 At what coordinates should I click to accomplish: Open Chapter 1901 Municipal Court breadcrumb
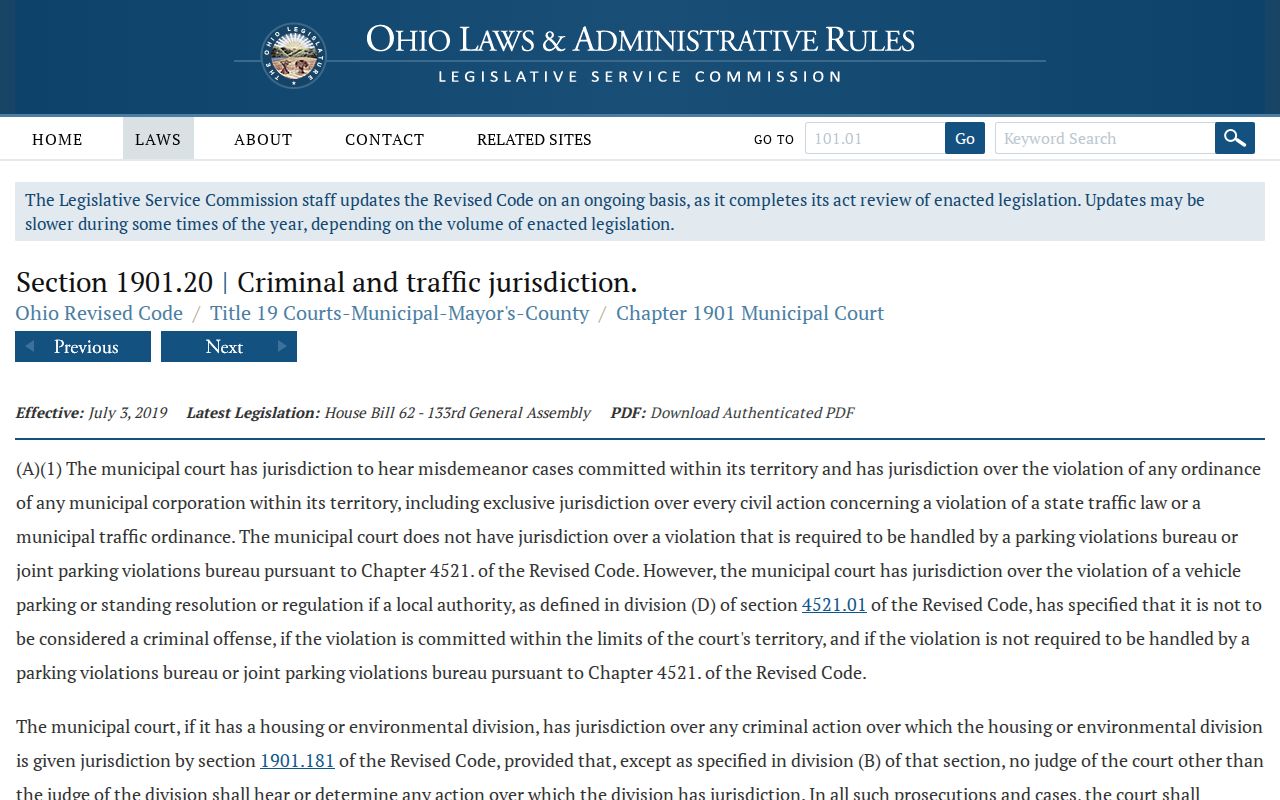750,313
